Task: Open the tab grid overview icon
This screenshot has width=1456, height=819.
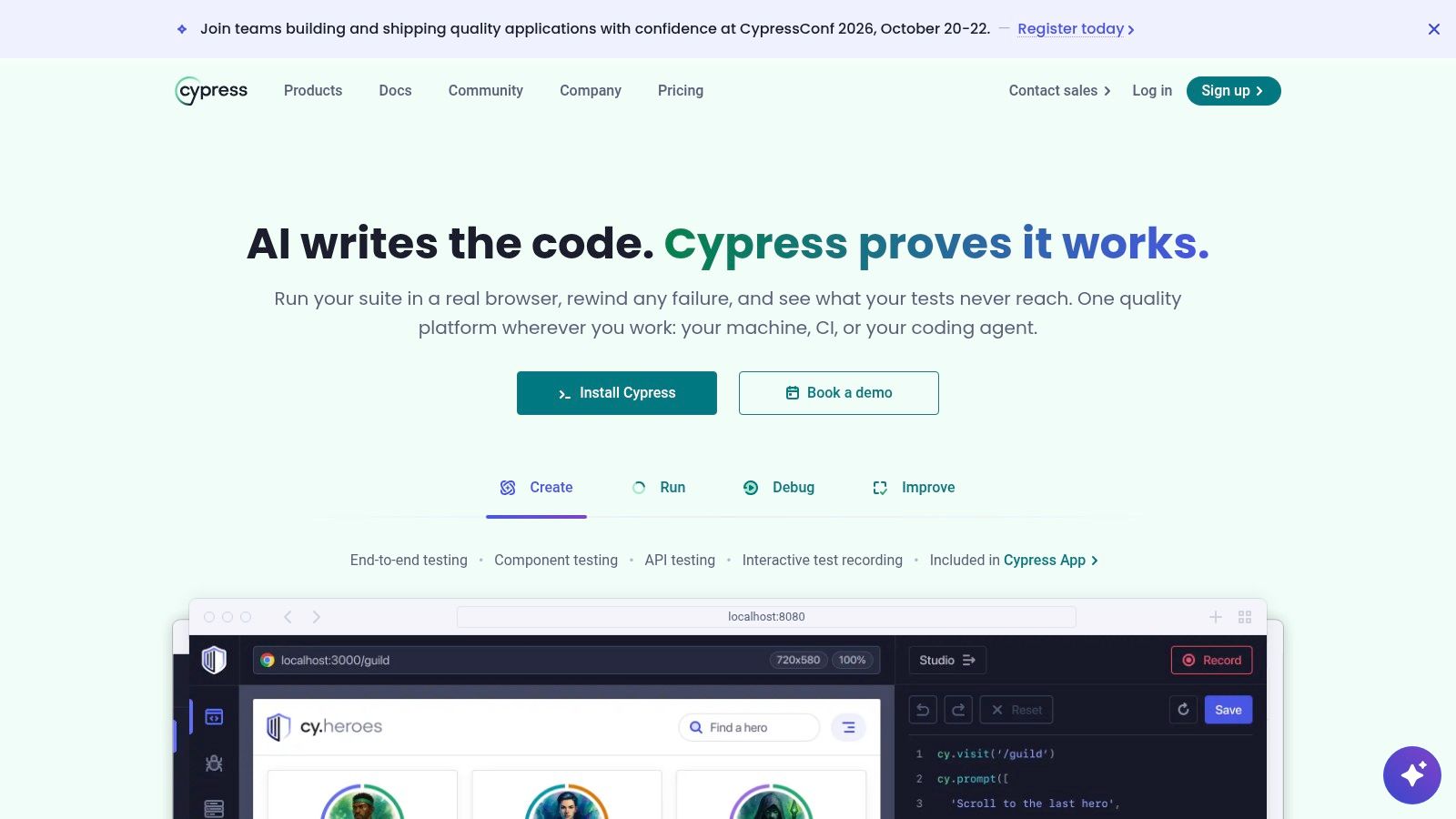Action: point(1245,617)
